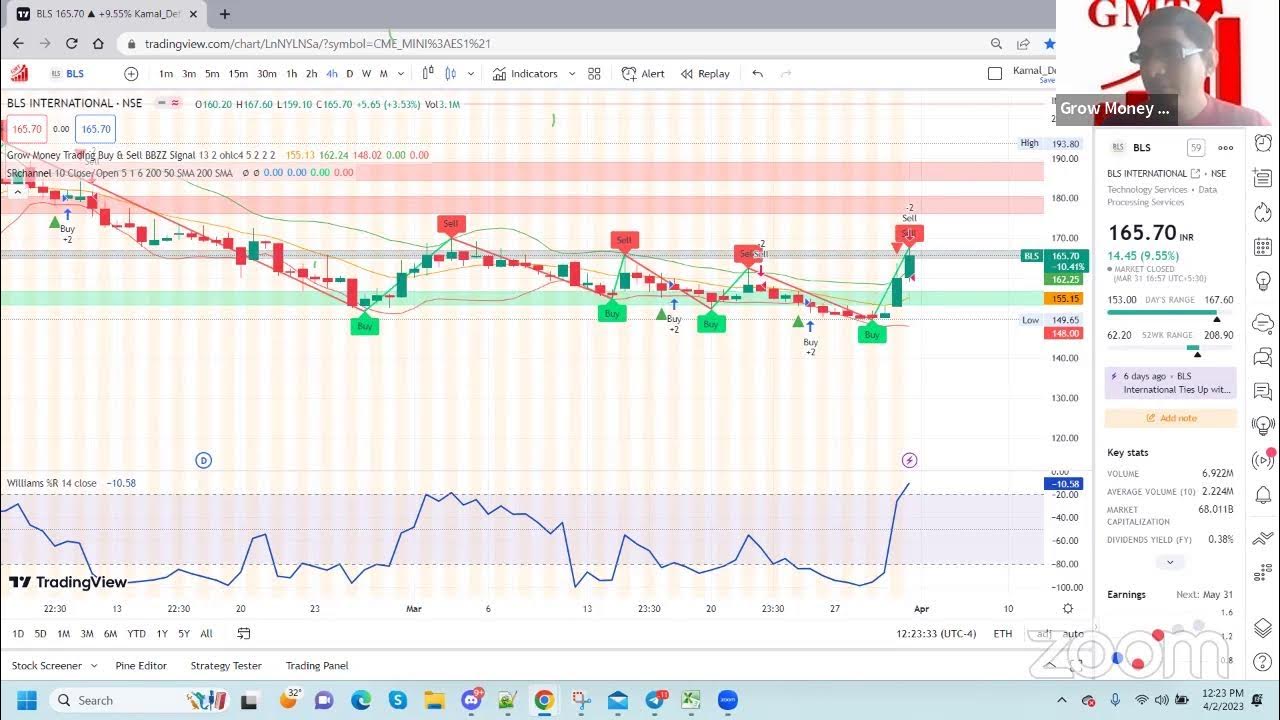
Task: Select the 1m timeframe
Action: 166,74
